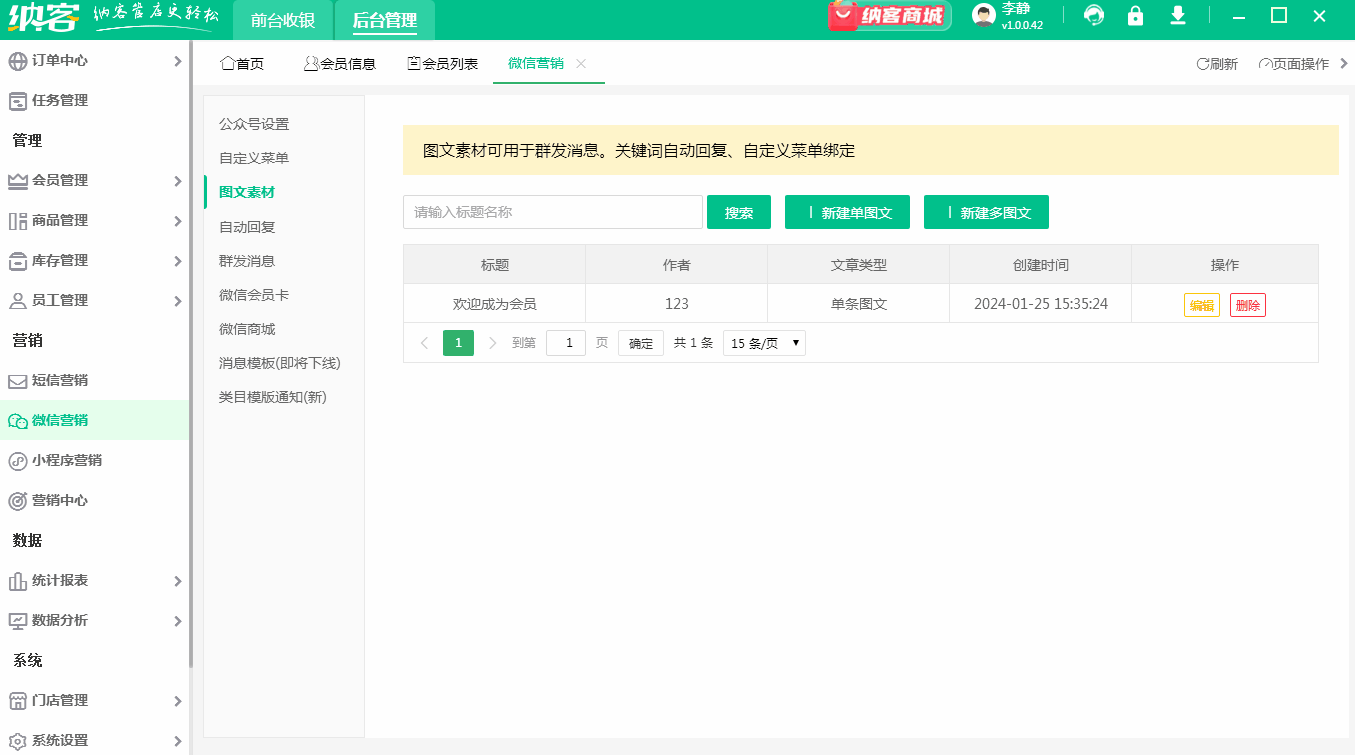Click the 纳客商城 banner
This screenshot has width=1355, height=755.
(888, 17)
